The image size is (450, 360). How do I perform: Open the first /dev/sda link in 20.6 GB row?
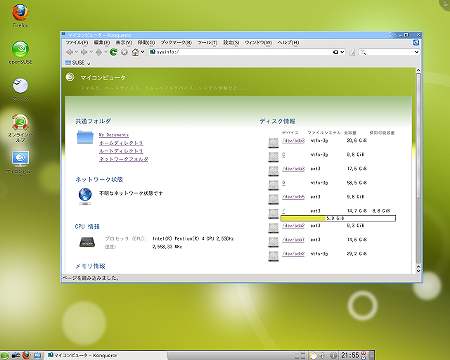pyautogui.click(x=293, y=141)
